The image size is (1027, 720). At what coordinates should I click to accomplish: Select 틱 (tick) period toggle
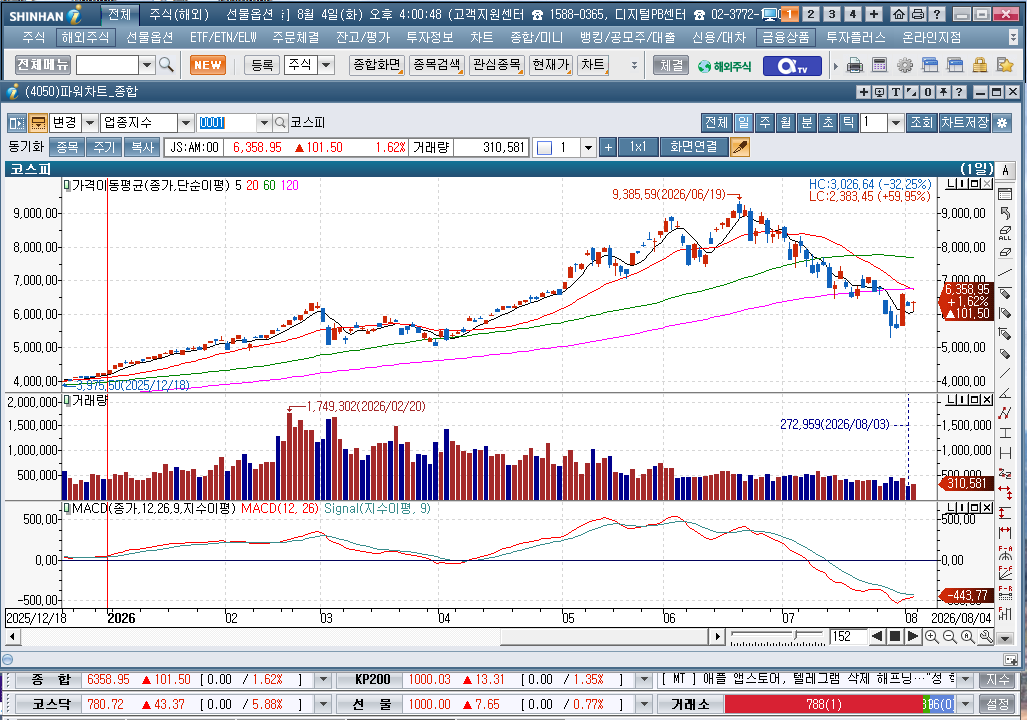(848, 123)
